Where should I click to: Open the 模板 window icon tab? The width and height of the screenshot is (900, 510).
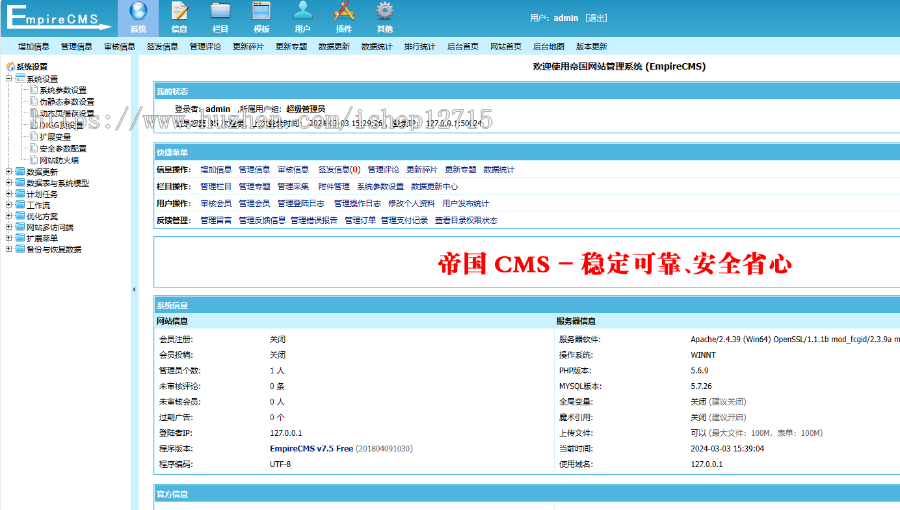(x=261, y=18)
